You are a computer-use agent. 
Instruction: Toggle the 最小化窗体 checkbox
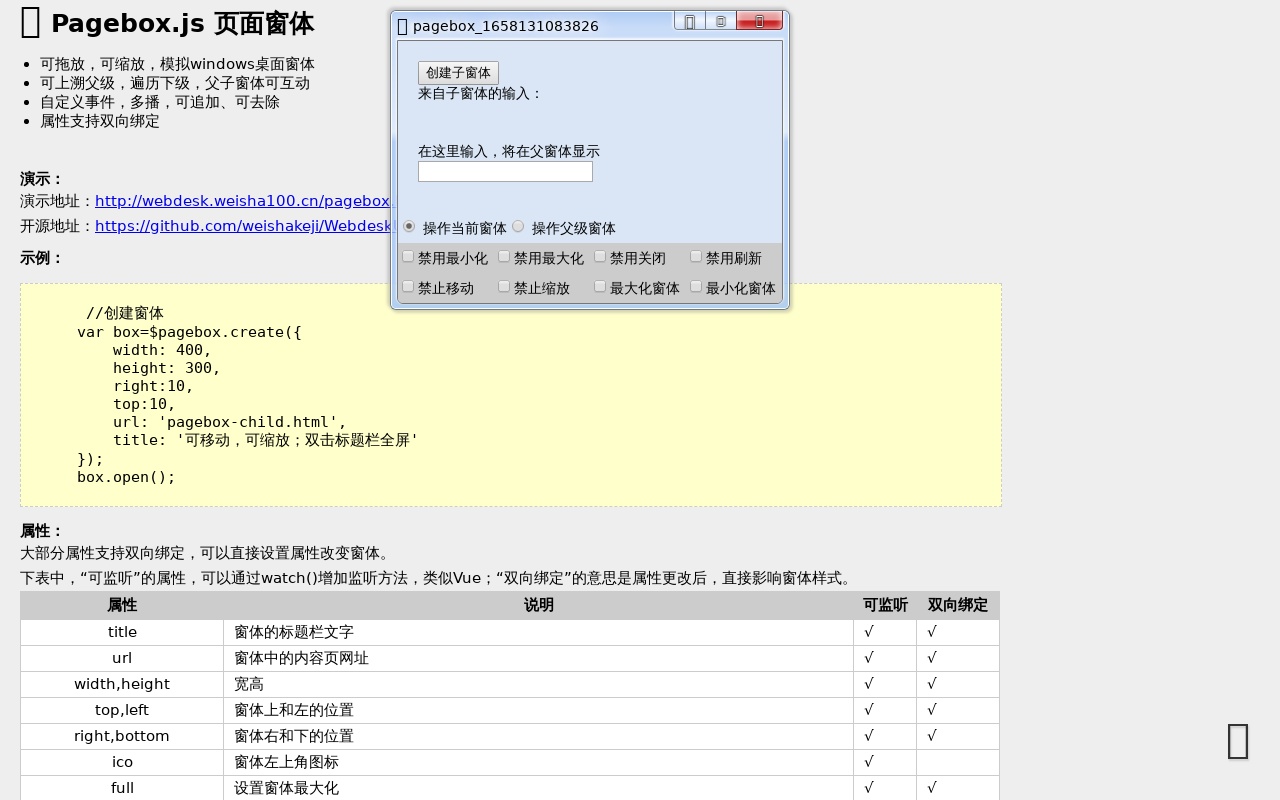point(696,286)
